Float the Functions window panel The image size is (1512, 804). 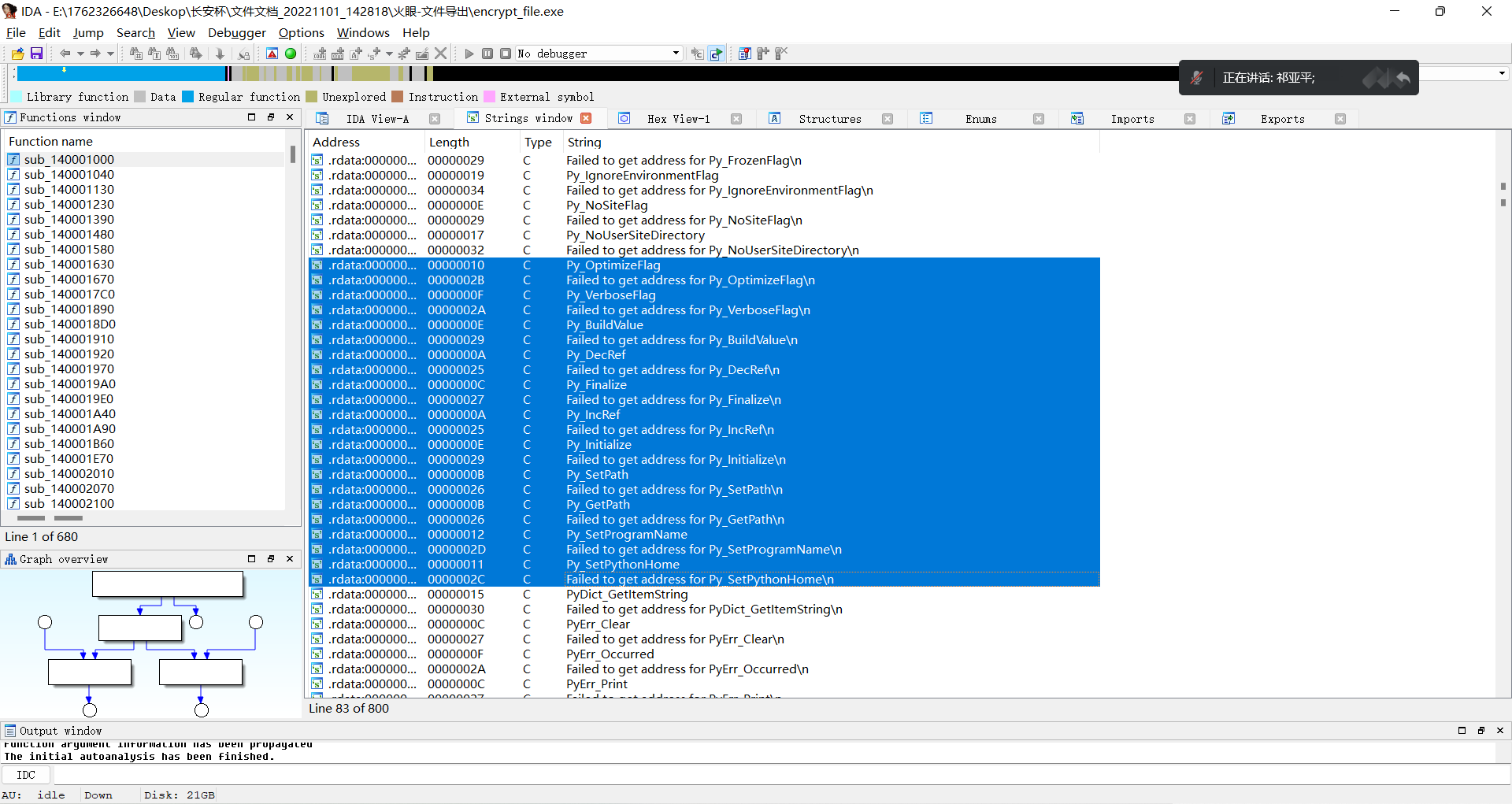click(271, 117)
